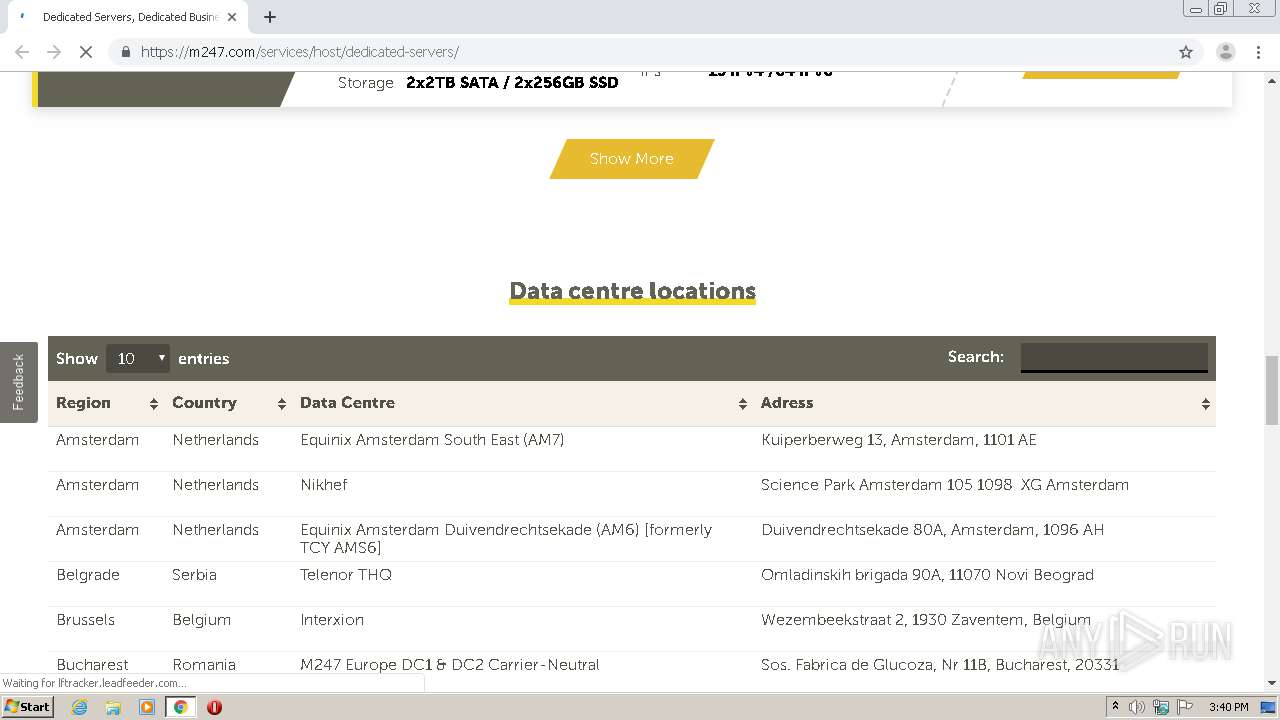Close the Dedicated Servers tab
The image size is (1280, 720).
[232, 17]
